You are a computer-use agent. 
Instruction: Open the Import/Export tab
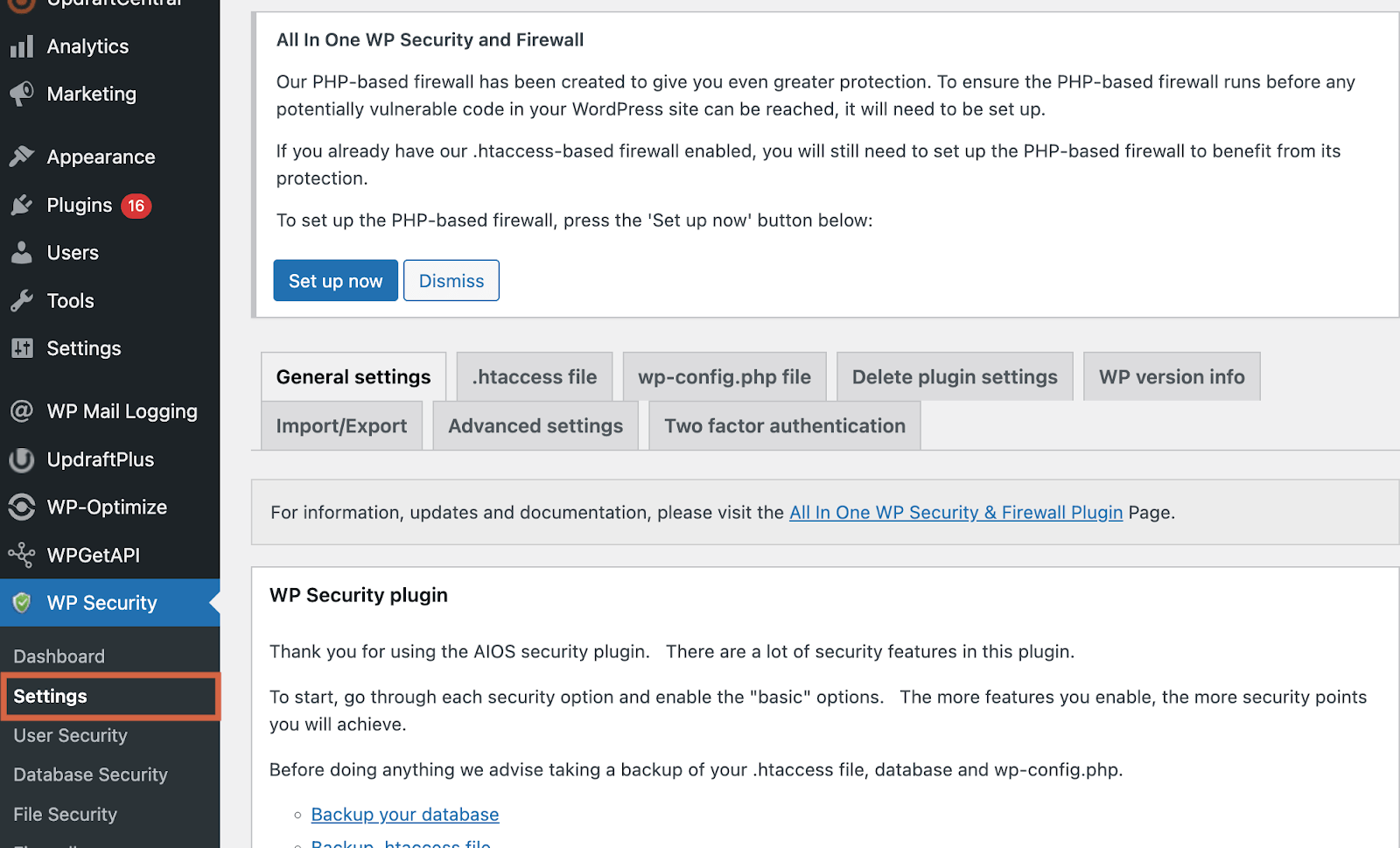pyautogui.click(x=341, y=425)
